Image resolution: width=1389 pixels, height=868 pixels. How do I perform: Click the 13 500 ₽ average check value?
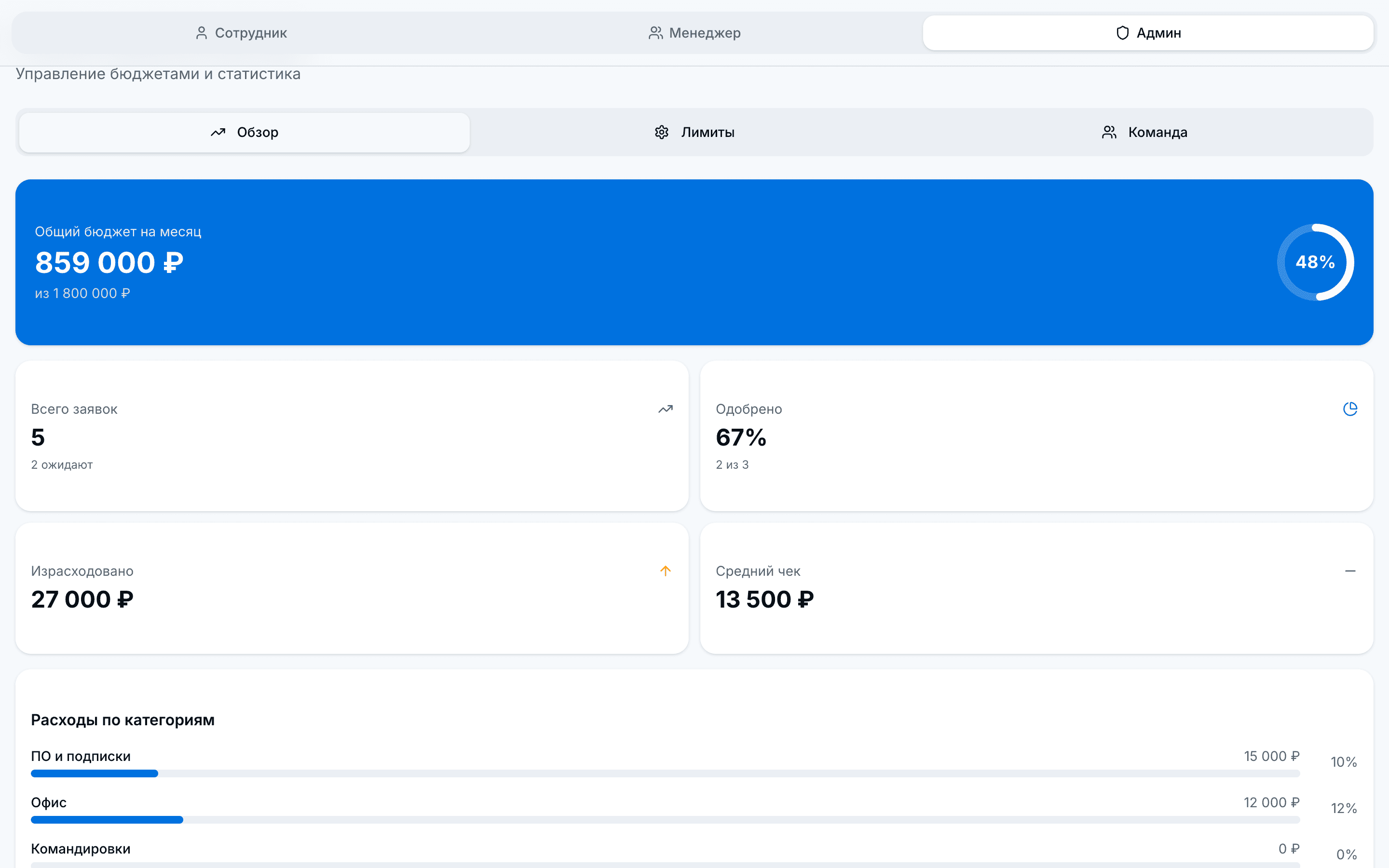pos(764,599)
